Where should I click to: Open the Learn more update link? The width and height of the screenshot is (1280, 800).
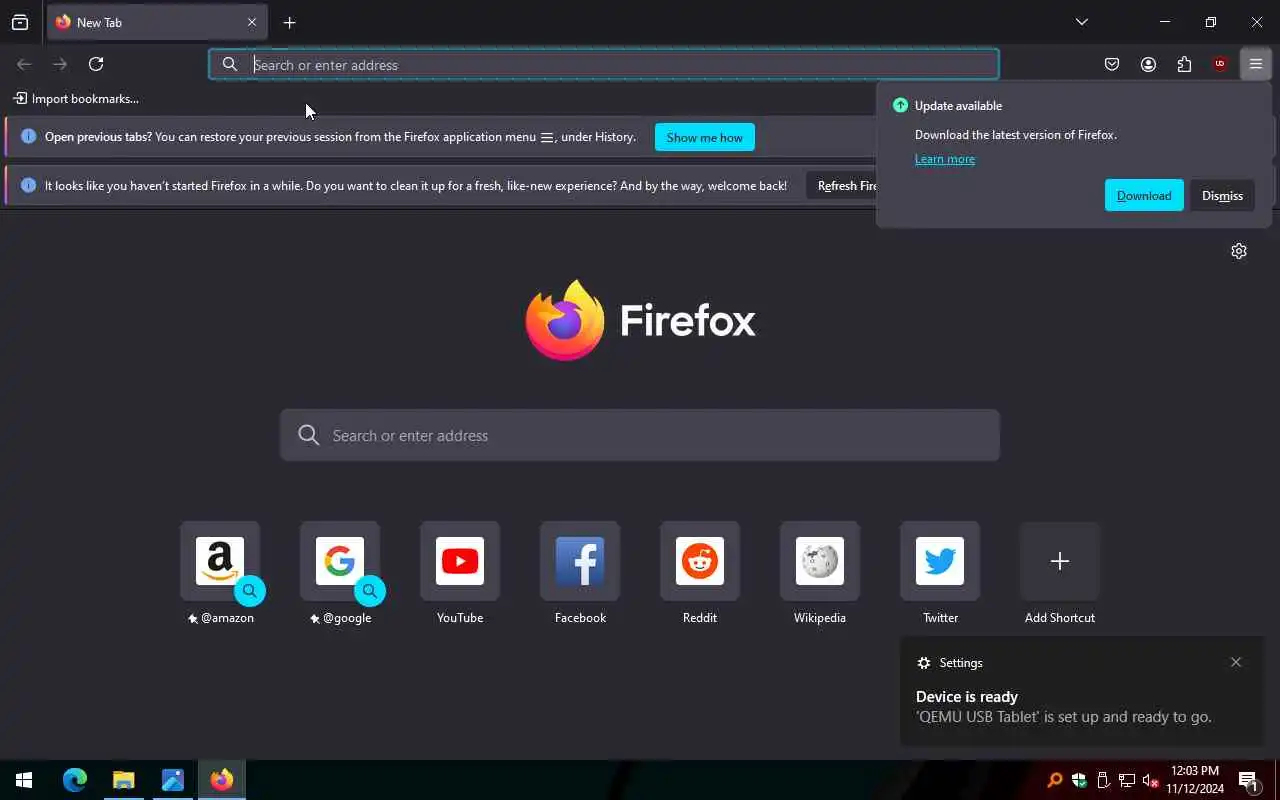(x=945, y=159)
